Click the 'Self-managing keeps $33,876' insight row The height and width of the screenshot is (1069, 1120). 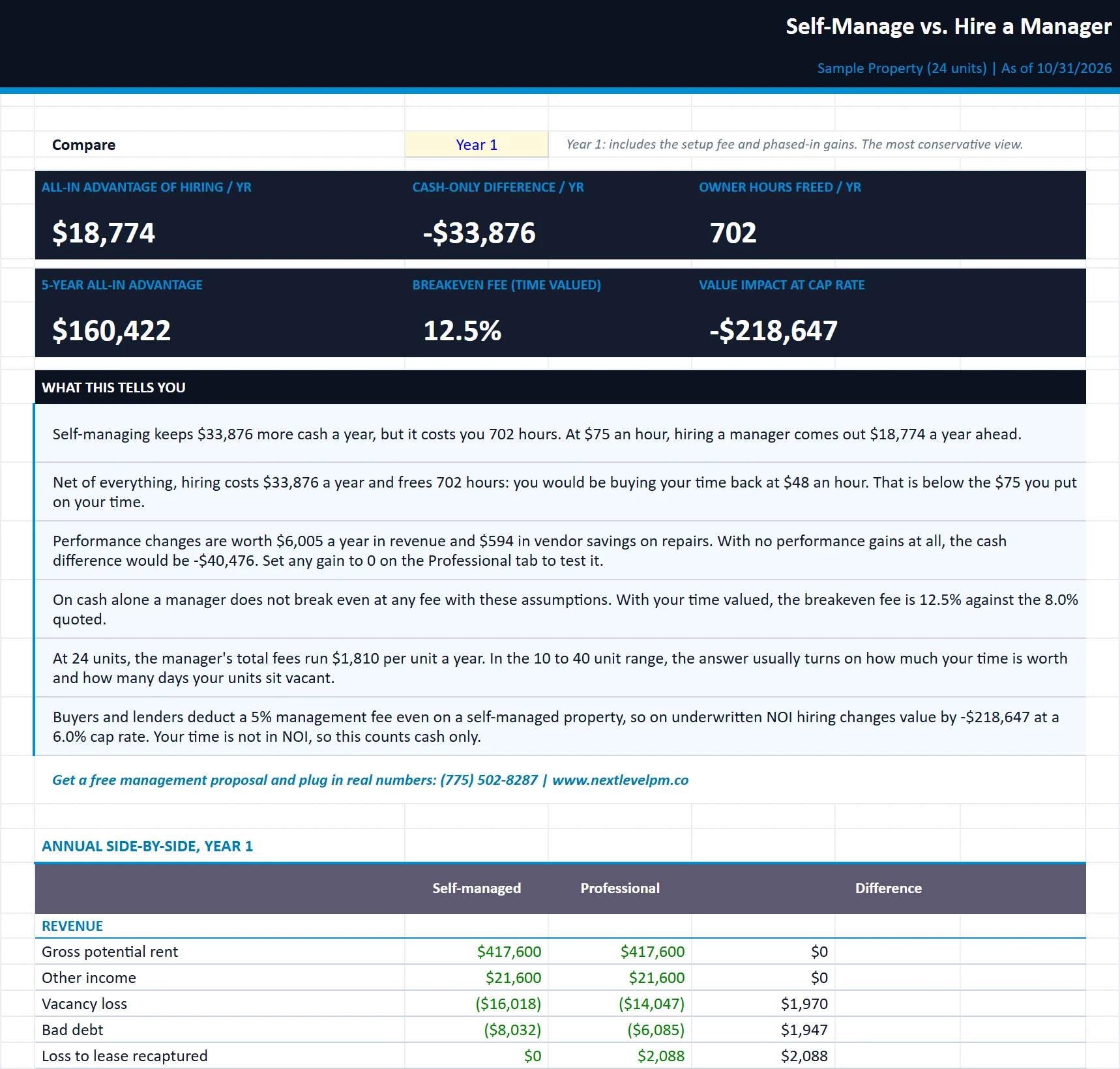(561, 434)
